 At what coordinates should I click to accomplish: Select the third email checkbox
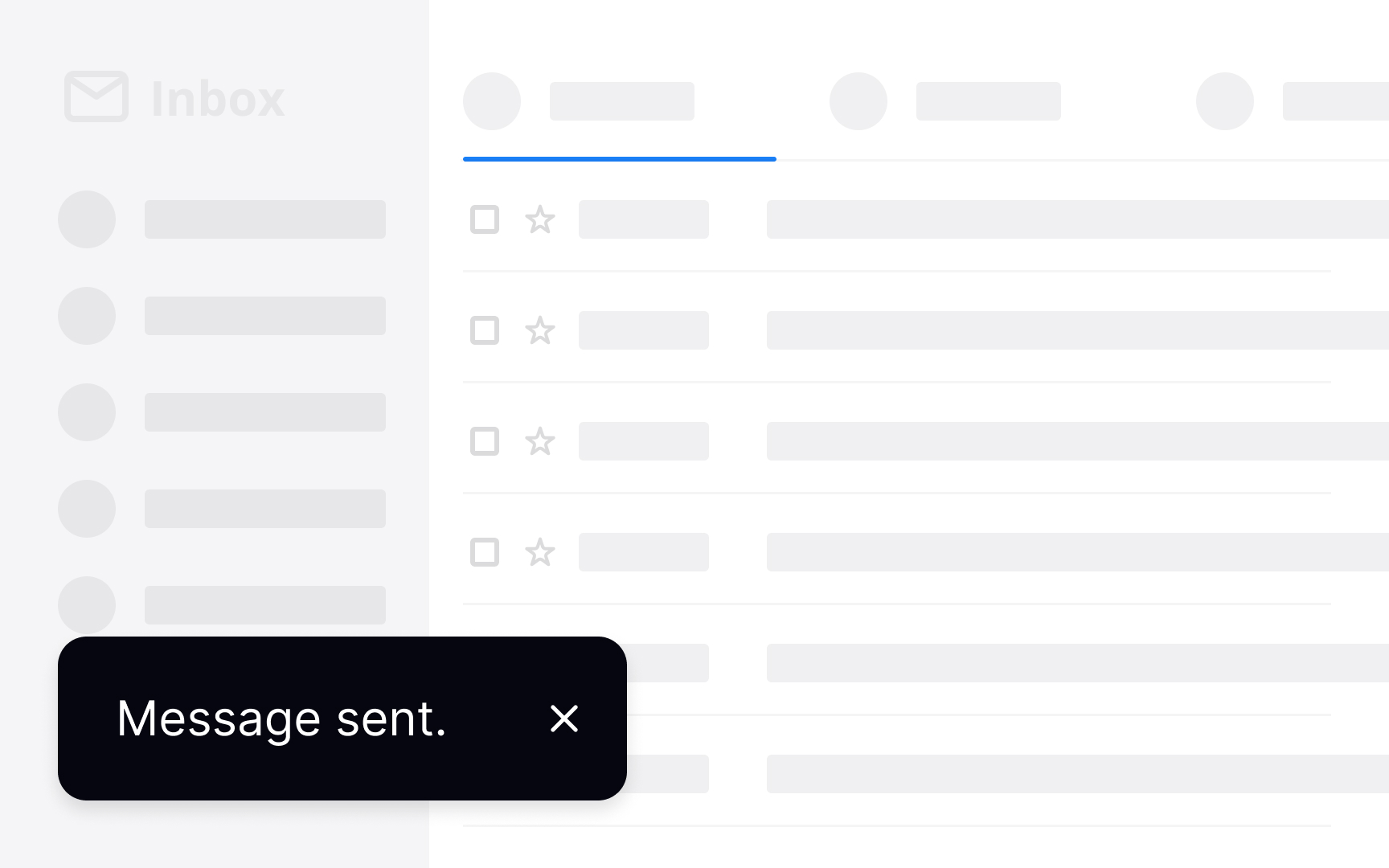[485, 441]
